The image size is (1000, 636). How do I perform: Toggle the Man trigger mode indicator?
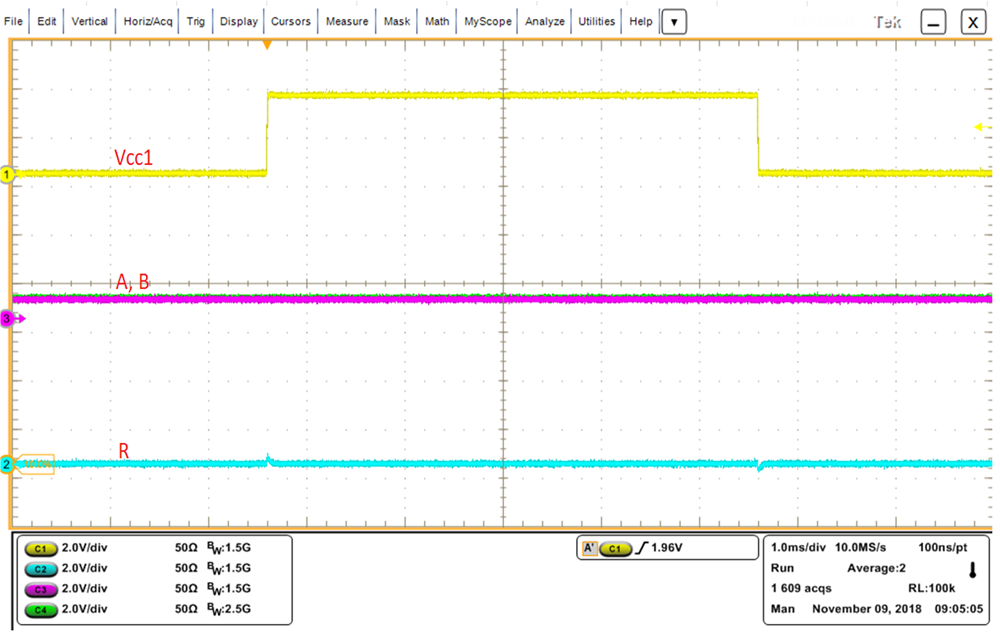click(x=781, y=608)
